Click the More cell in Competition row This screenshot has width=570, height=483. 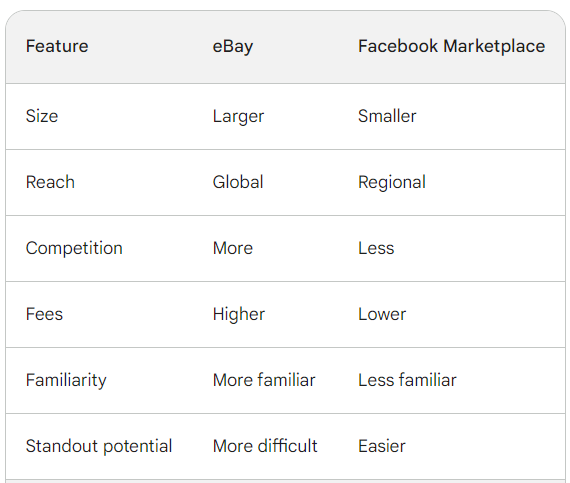point(233,248)
